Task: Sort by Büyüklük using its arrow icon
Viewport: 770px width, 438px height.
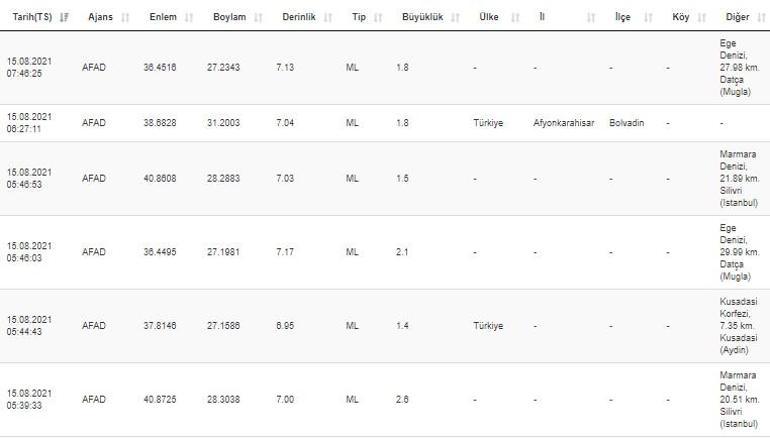Action: tap(455, 18)
